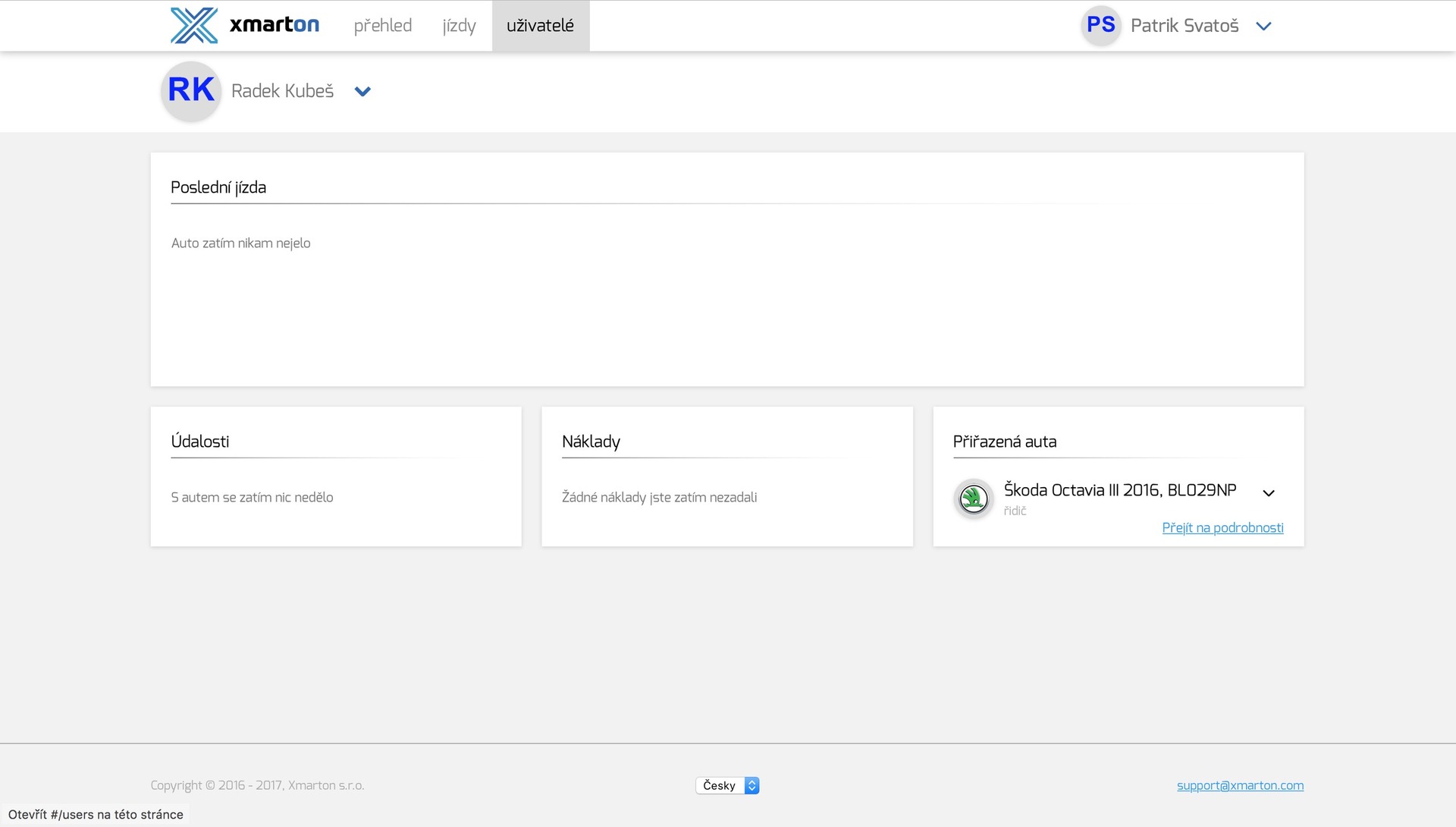The height and width of the screenshot is (827, 1456).
Task: Expand the Patrik Svatoš account menu chevron
Action: (x=1263, y=26)
